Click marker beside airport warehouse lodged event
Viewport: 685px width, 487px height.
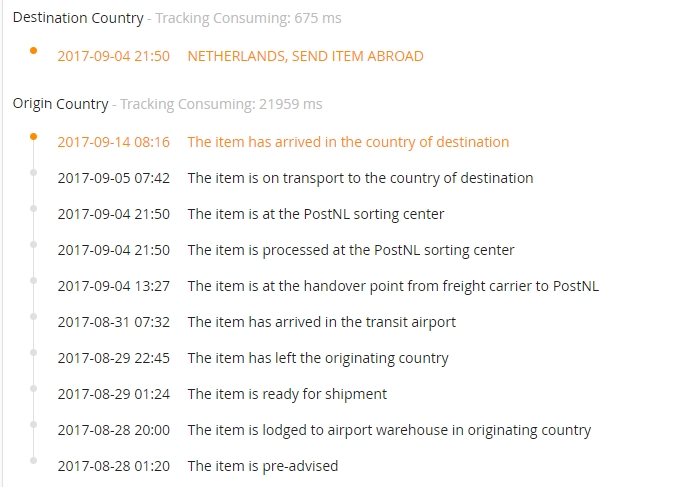(x=33, y=424)
